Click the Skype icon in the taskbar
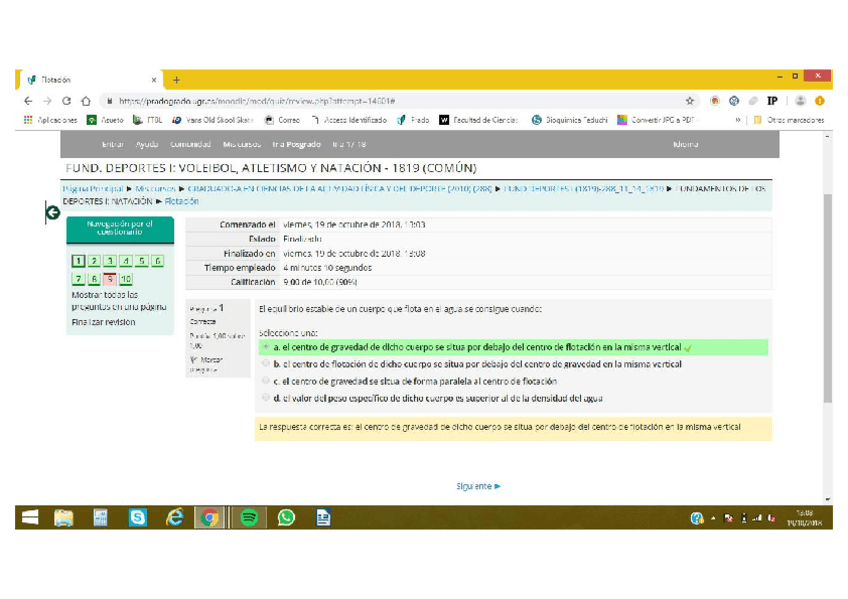The height and width of the screenshot is (599, 848). click(x=138, y=517)
